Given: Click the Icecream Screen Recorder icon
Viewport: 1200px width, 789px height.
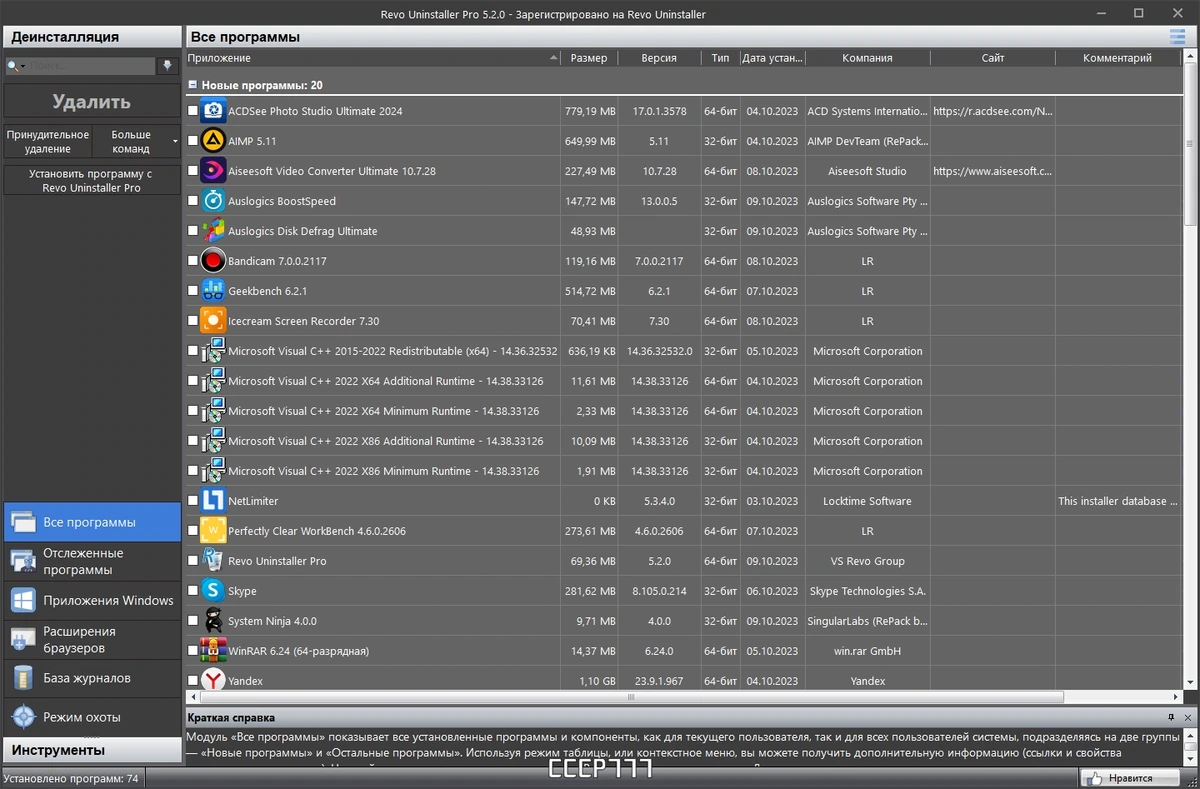Looking at the screenshot, I should (213, 321).
